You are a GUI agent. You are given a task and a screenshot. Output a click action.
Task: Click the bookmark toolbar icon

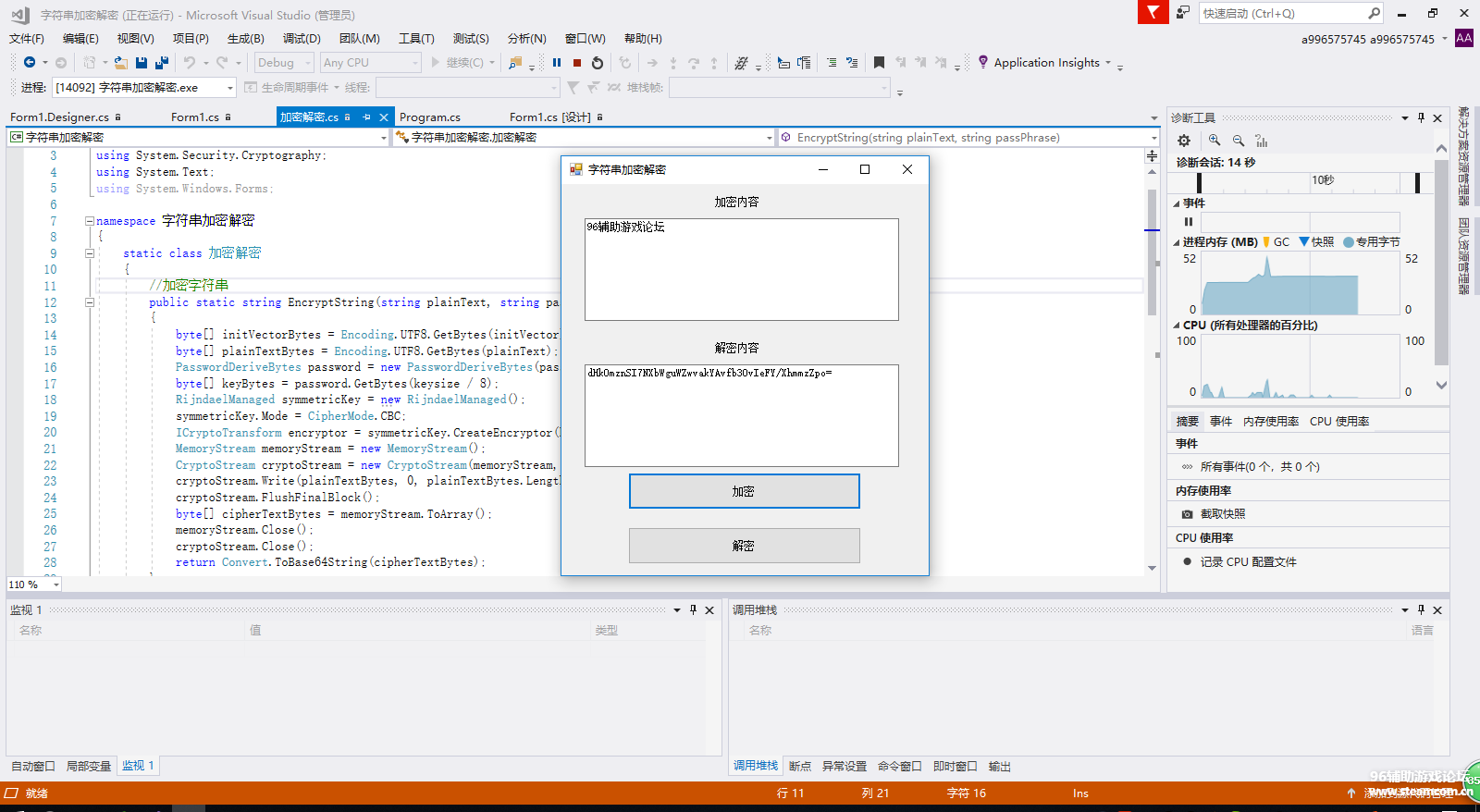tap(879, 63)
